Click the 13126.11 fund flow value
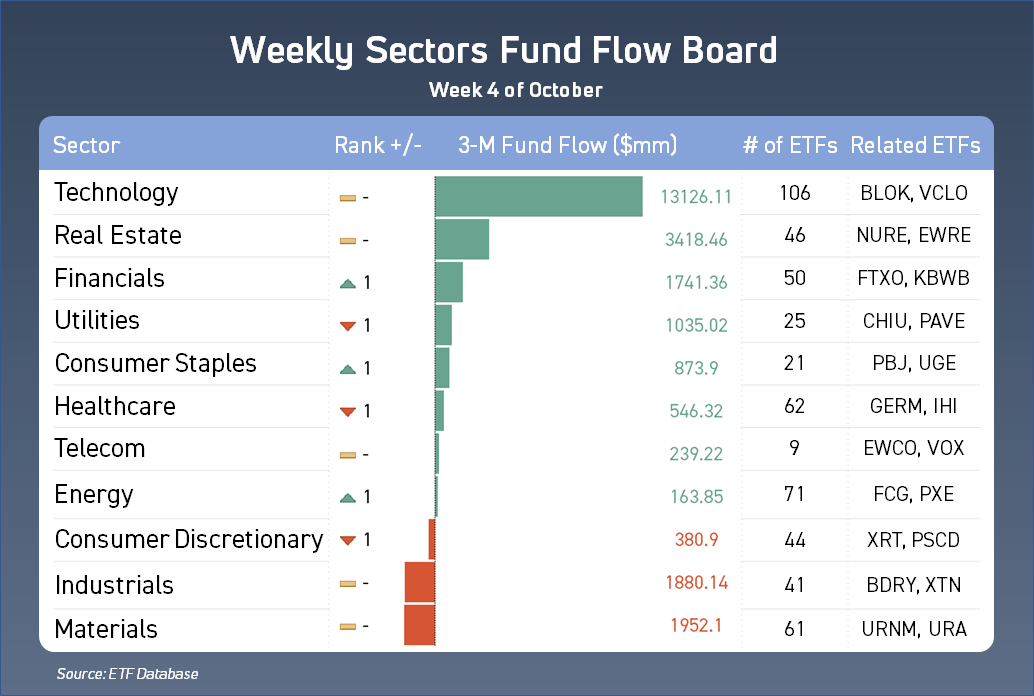Image resolution: width=1034 pixels, height=696 pixels. 696,197
